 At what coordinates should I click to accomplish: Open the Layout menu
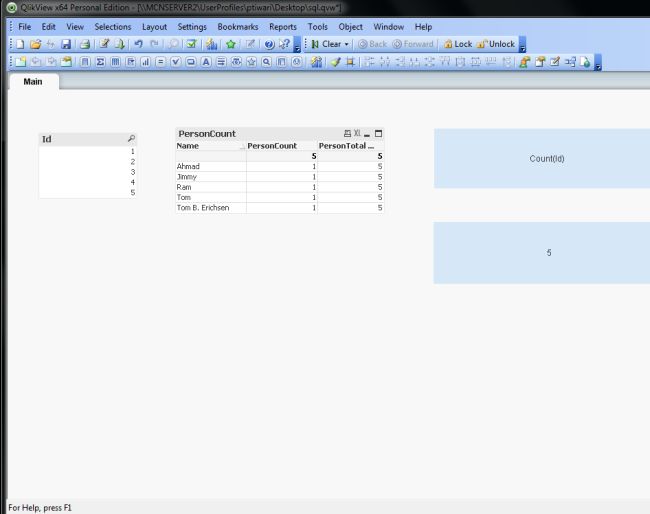click(154, 27)
